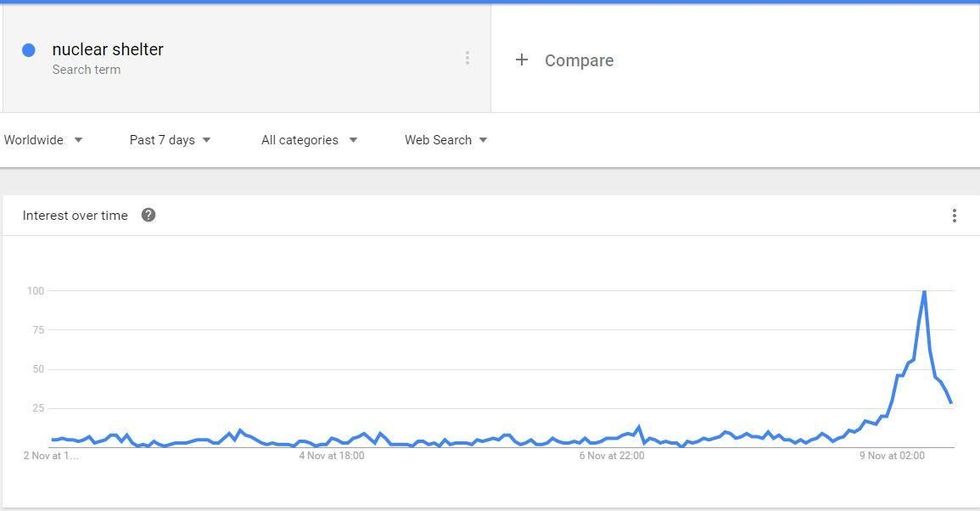Open the Interest over time help icon
Screen dimensions: 980x511
pos(148,215)
